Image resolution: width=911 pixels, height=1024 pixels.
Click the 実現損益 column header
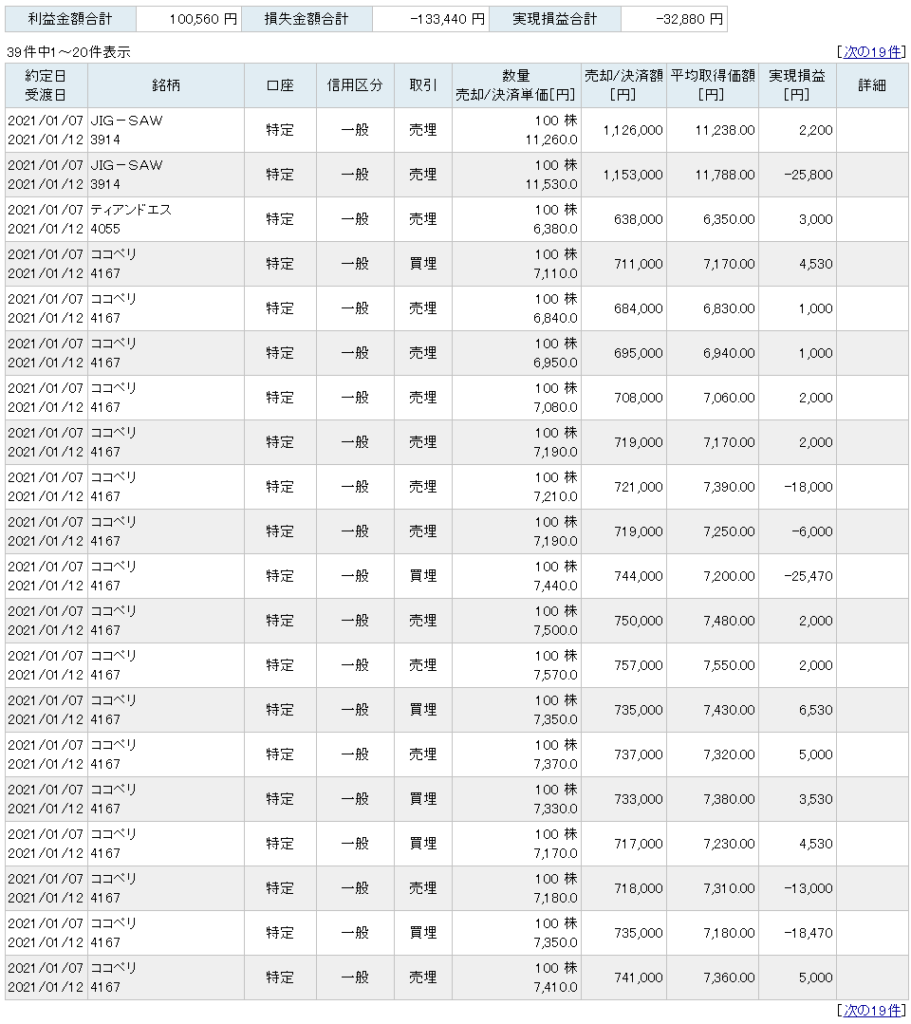click(x=797, y=86)
